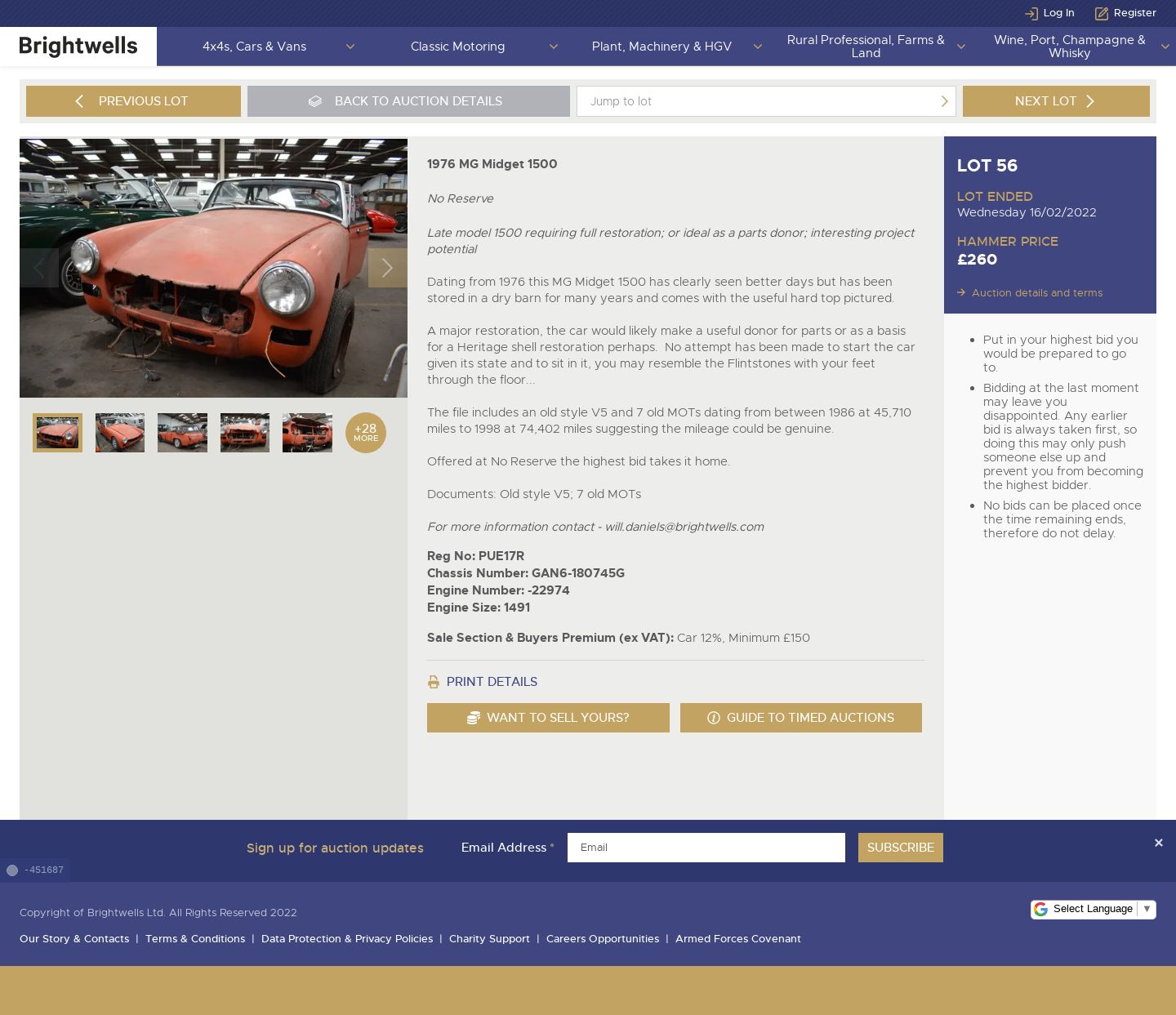Open Careers Opportunities footer link
1176x1015 pixels.
coord(603,939)
